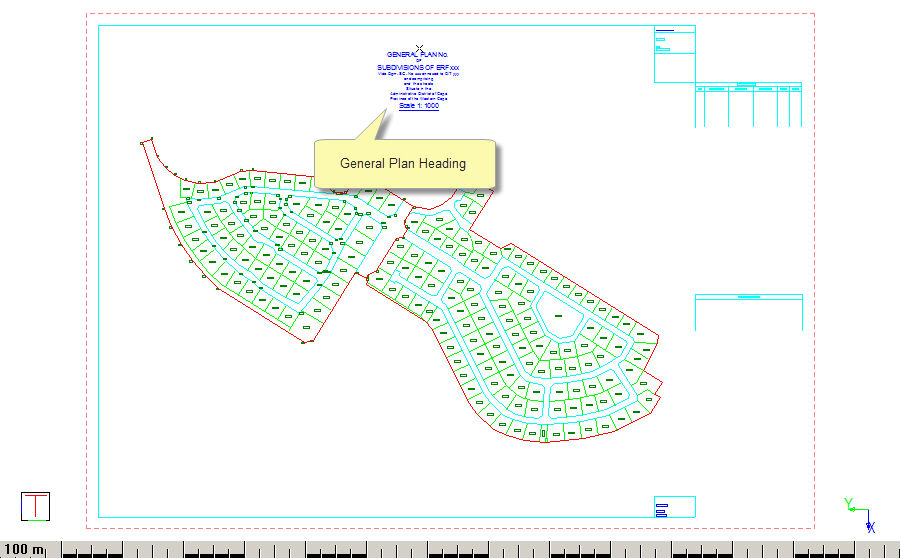Click the General Plan Heading callout
This screenshot has width=900, height=558.
tap(403, 164)
